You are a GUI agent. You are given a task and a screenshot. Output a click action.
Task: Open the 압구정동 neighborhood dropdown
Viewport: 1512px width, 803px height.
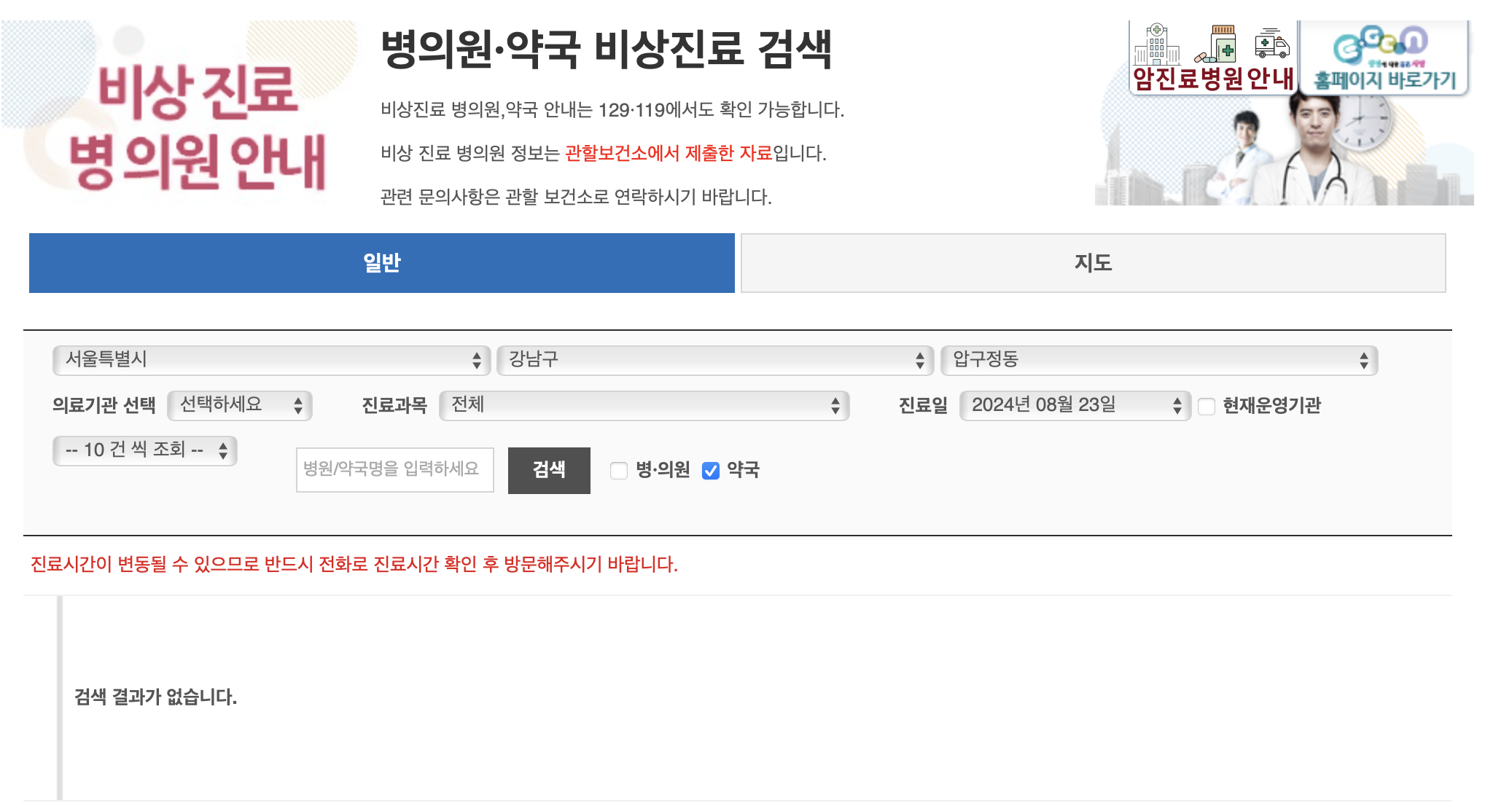coord(1159,360)
